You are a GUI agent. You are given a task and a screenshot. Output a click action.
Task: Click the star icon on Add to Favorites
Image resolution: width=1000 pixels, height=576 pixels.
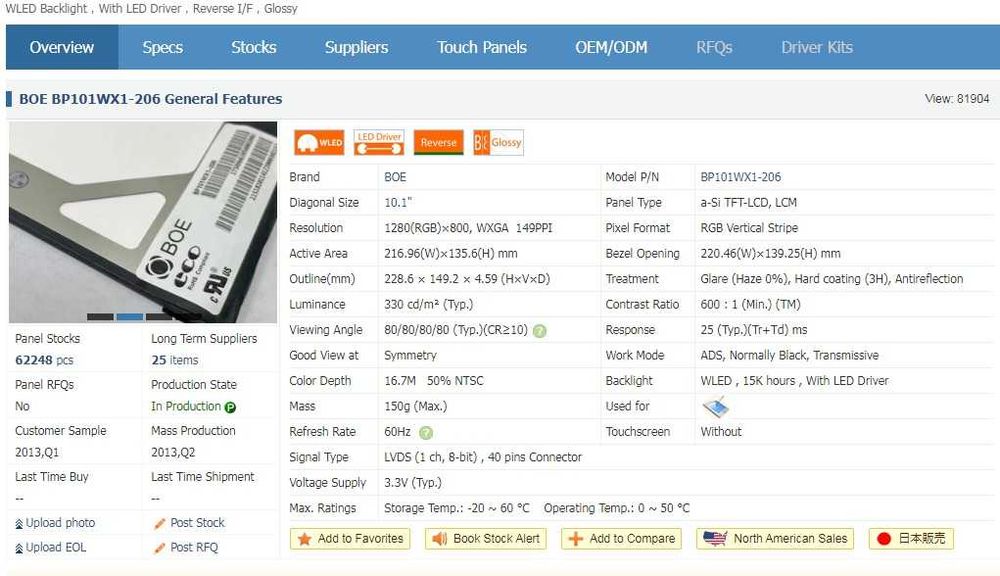click(305, 539)
